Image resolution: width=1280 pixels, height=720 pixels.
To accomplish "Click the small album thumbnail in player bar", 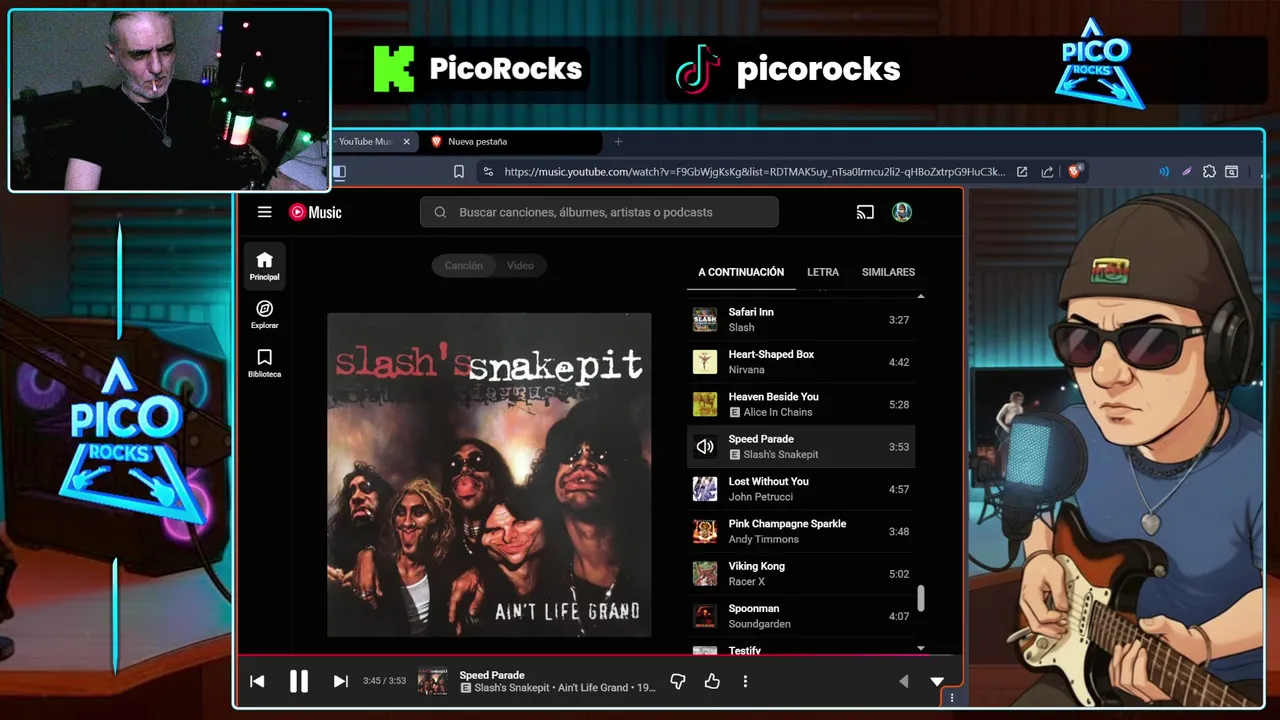I will click(433, 681).
